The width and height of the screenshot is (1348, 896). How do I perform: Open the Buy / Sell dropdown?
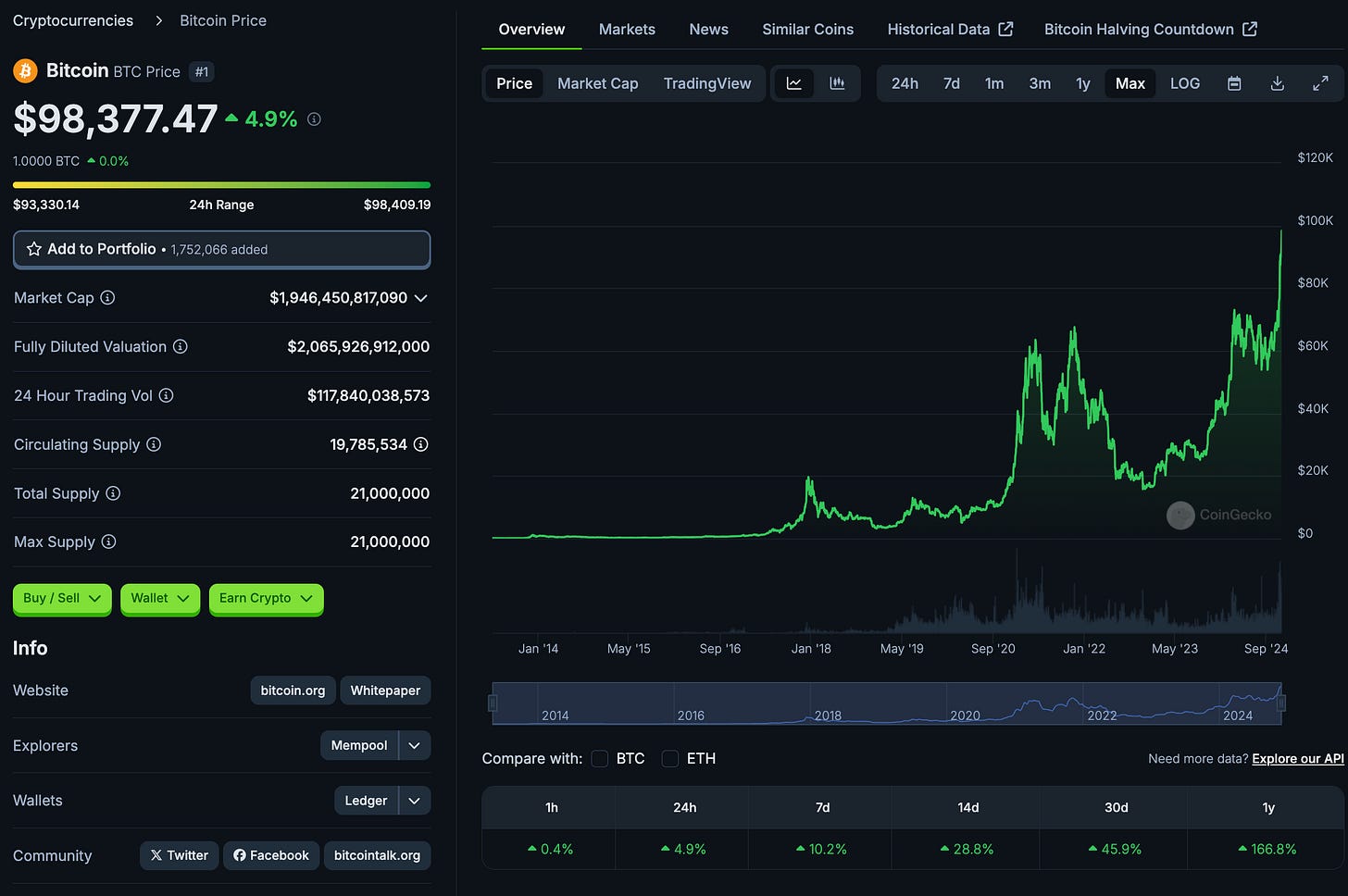(62, 598)
